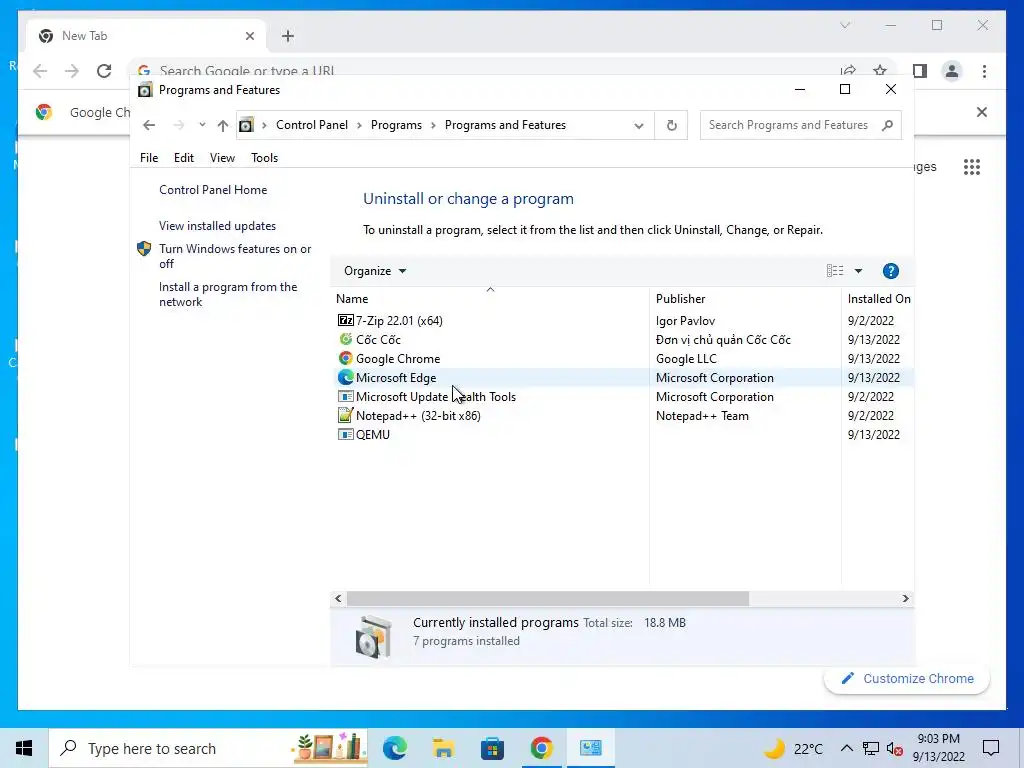Sort by Installed On column header

click(878, 298)
